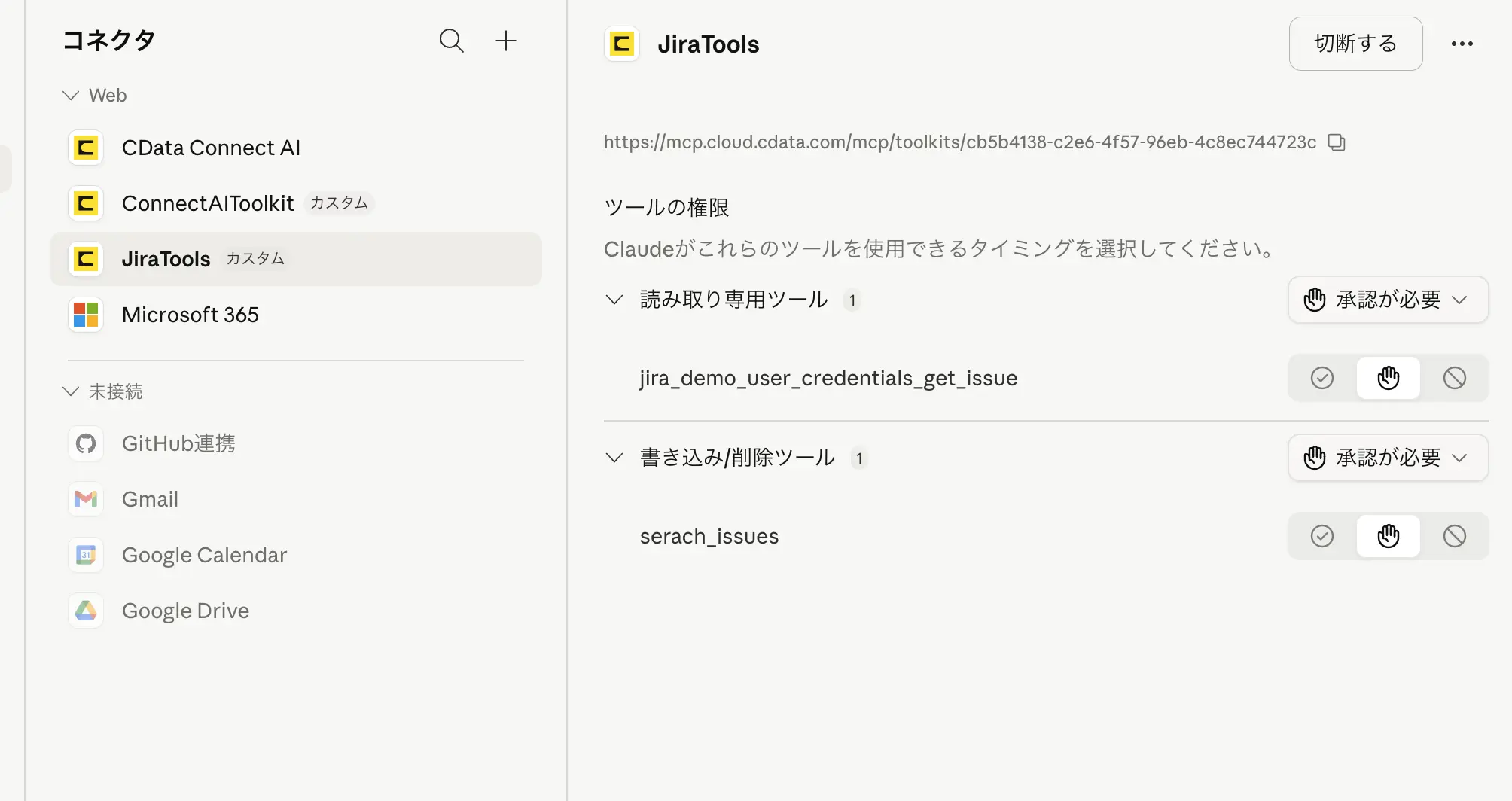This screenshot has height=801, width=1512.
Task: Click the CData Connect AI logo icon
Action: click(86, 148)
